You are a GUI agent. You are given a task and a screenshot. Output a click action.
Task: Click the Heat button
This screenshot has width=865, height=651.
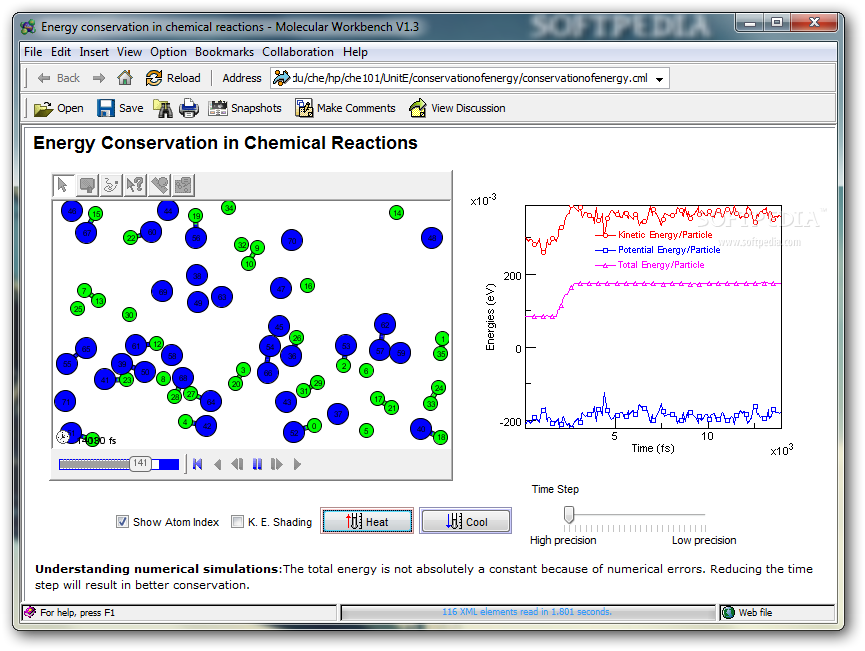(x=367, y=521)
